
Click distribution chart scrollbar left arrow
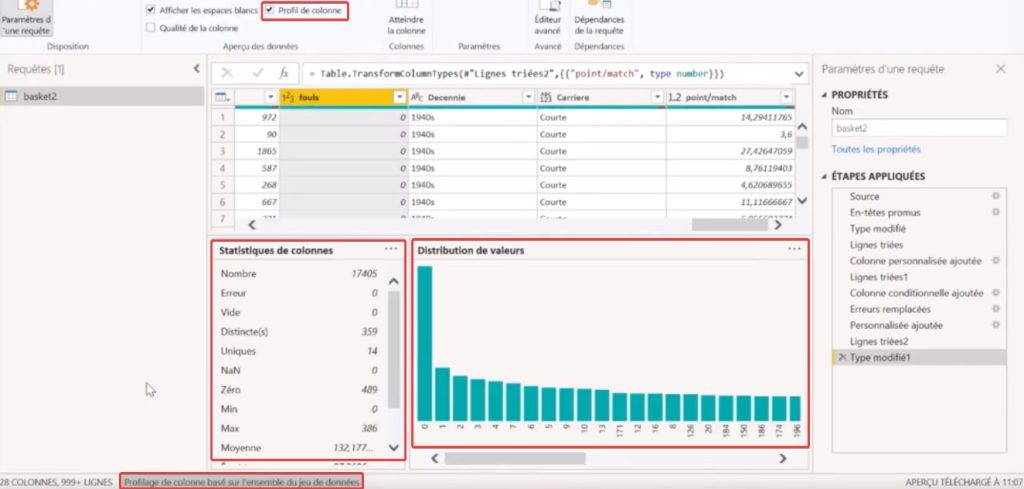pos(434,458)
